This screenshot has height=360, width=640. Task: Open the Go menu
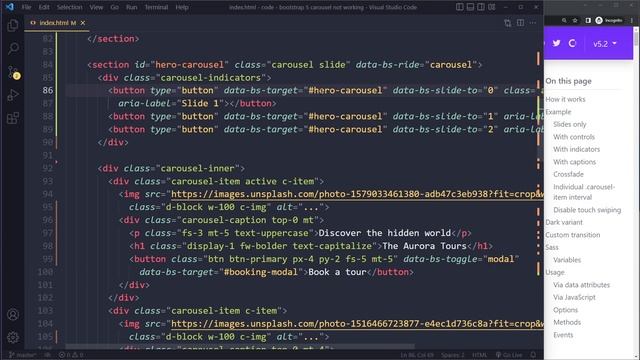tap(115, 7)
